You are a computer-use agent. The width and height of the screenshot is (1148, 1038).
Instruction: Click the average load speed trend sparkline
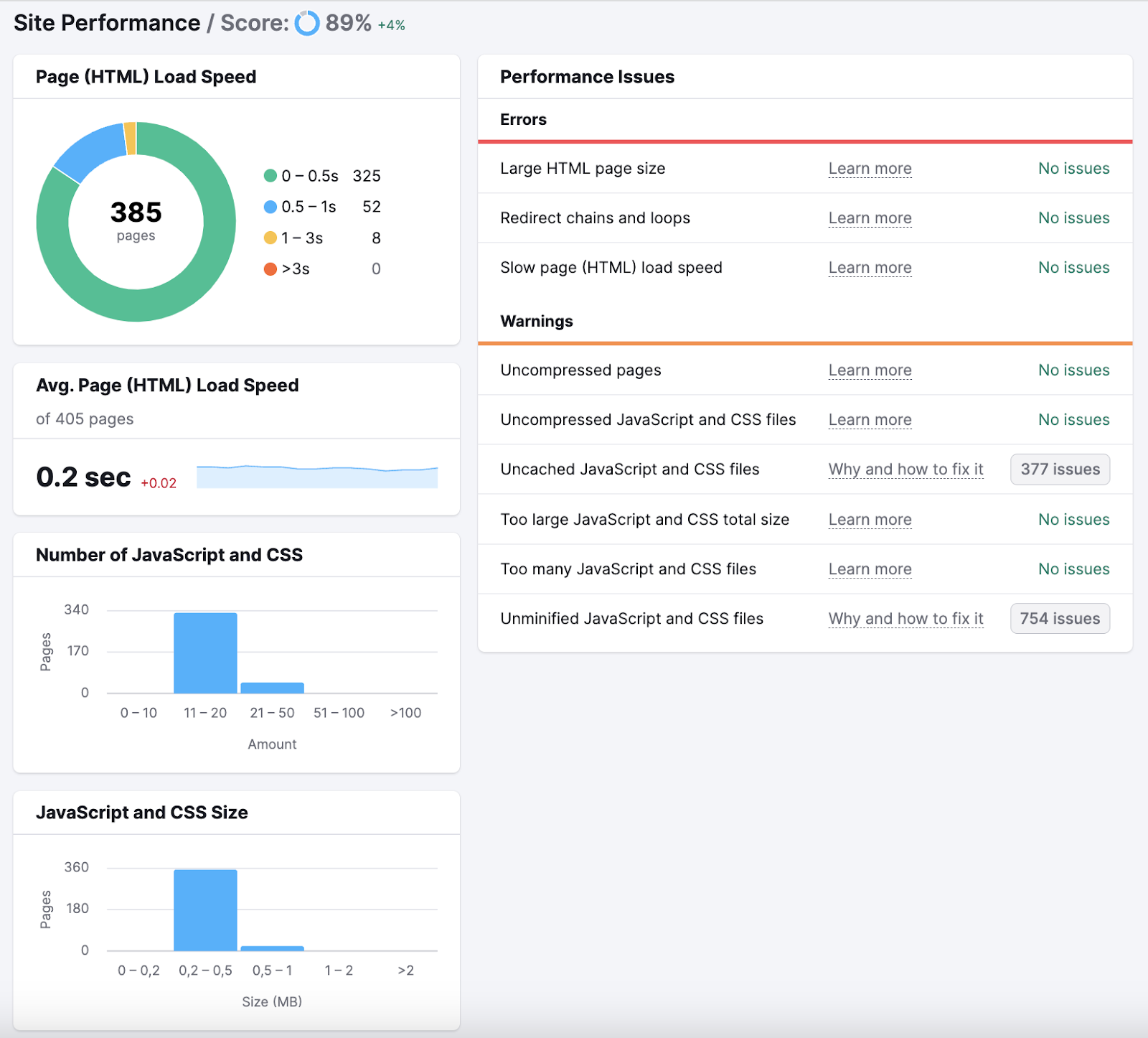(x=317, y=477)
